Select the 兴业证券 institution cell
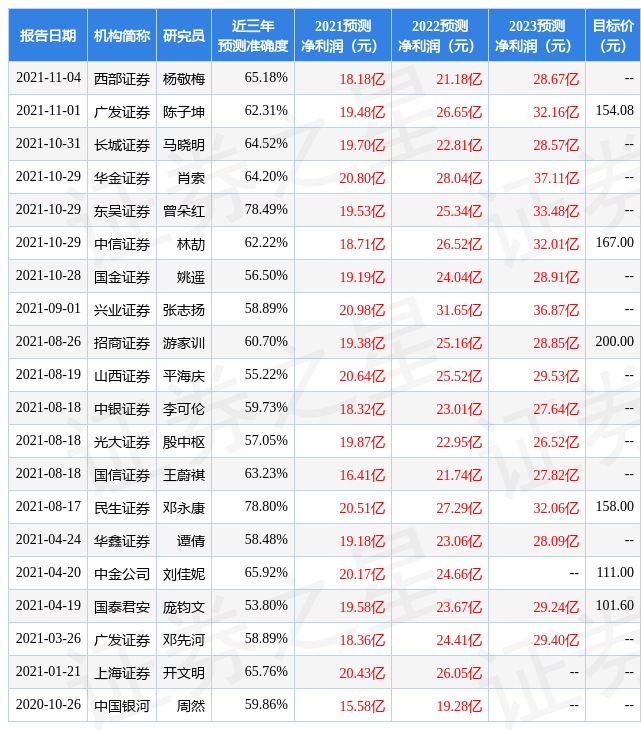 122,310
